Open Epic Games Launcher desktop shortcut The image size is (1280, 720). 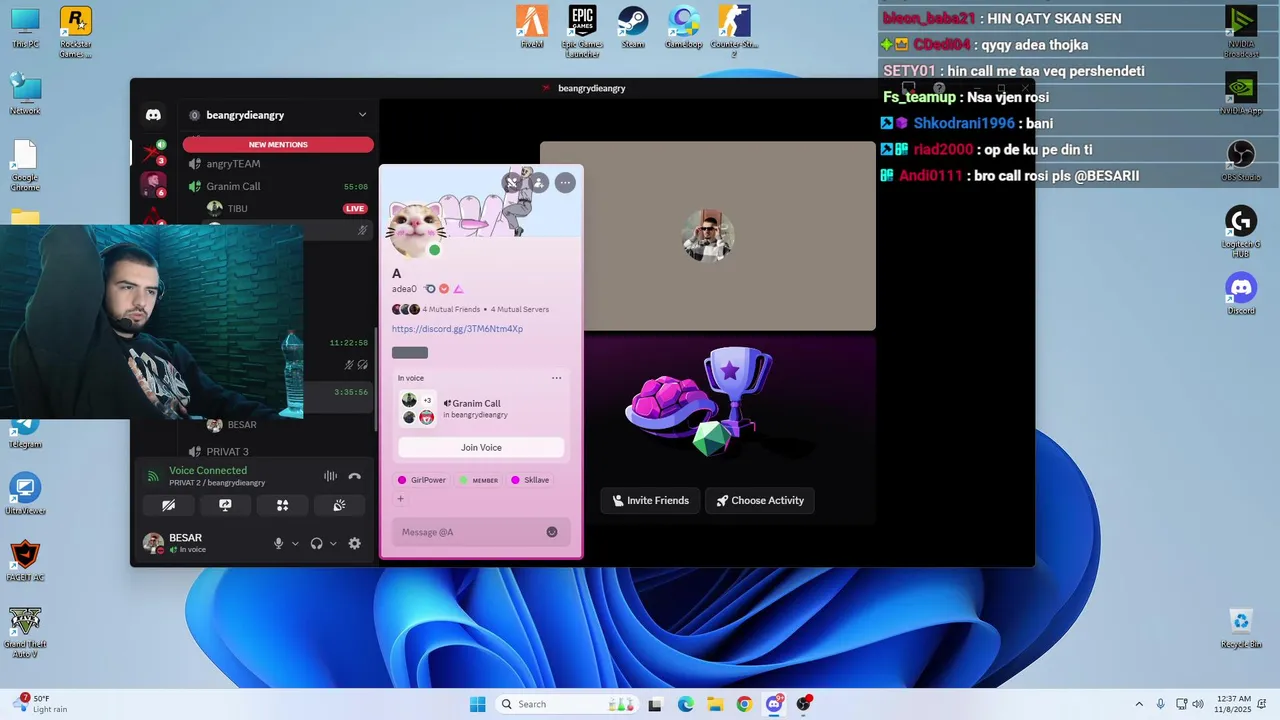[x=582, y=31]
